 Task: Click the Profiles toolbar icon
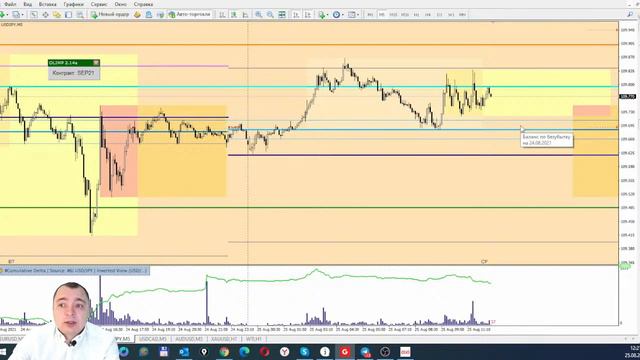pyautogui.click(x=16, y=15)
